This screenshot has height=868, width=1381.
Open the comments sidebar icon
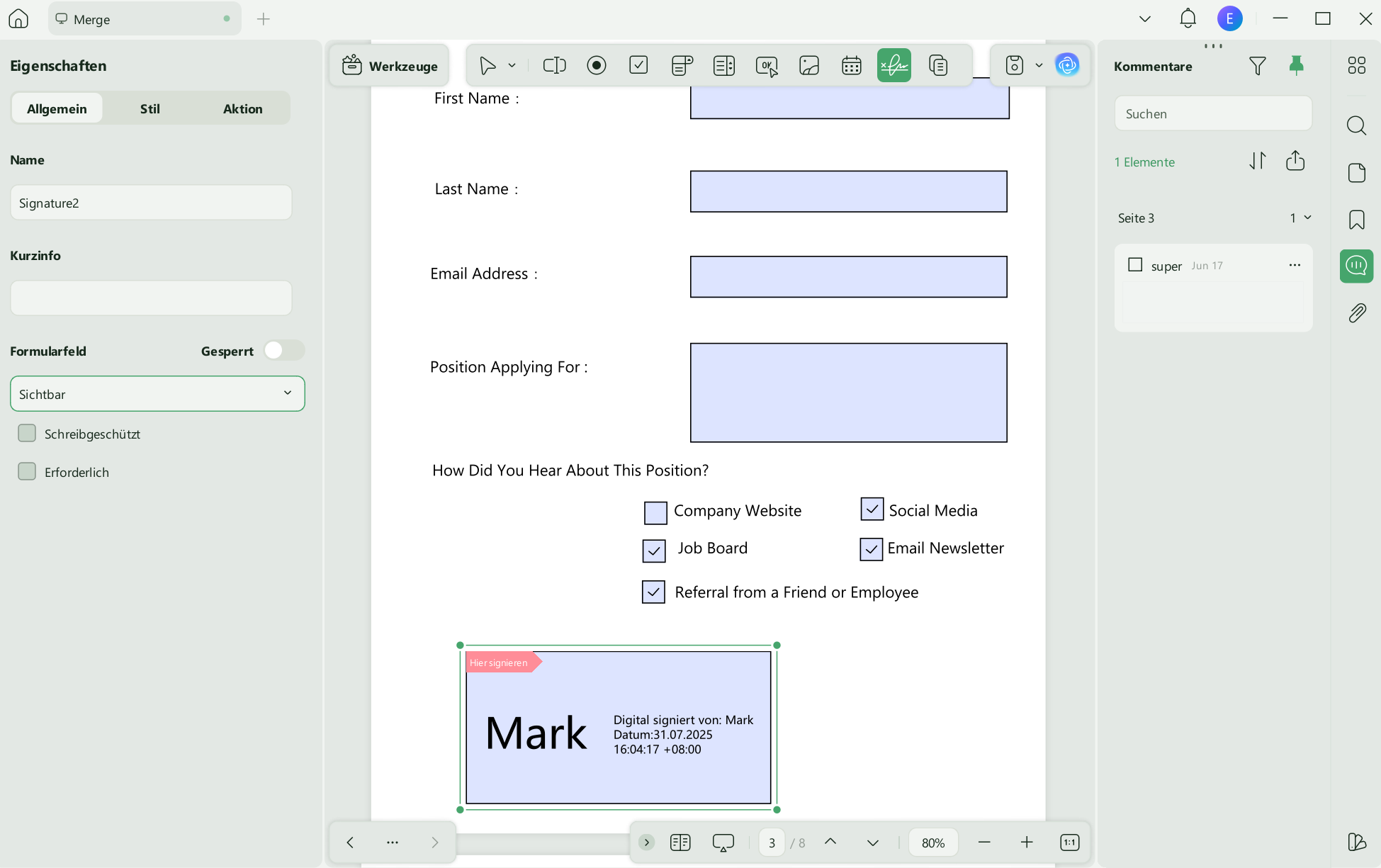(1356, 266)
